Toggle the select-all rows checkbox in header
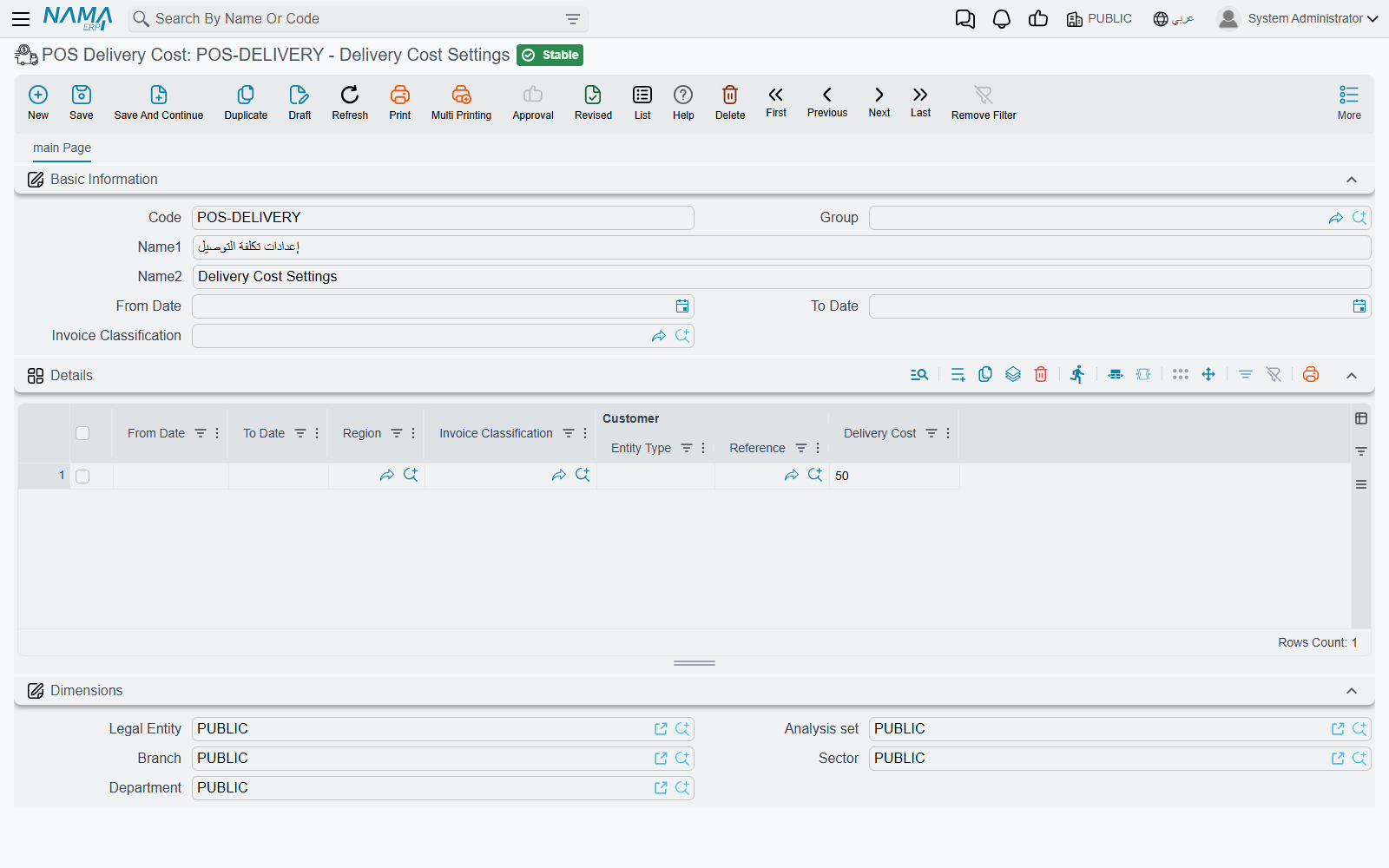The height and width of the screenshot is (868, 1389). [82, 433]
